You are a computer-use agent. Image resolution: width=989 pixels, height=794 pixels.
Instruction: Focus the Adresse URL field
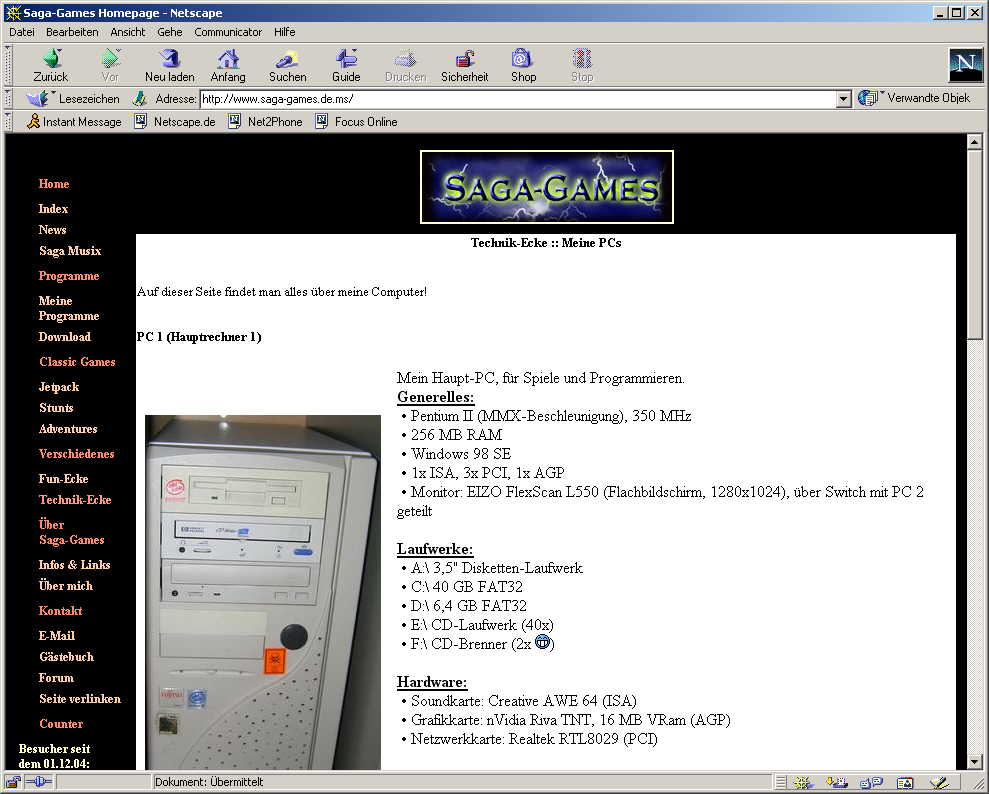click(x=518, y=99)
